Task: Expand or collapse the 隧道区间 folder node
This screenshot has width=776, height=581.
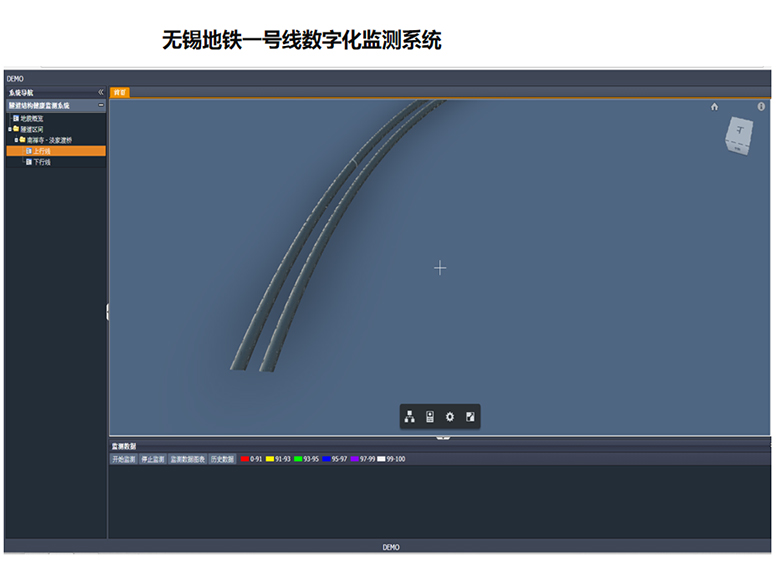Action: tap(10, 129)
